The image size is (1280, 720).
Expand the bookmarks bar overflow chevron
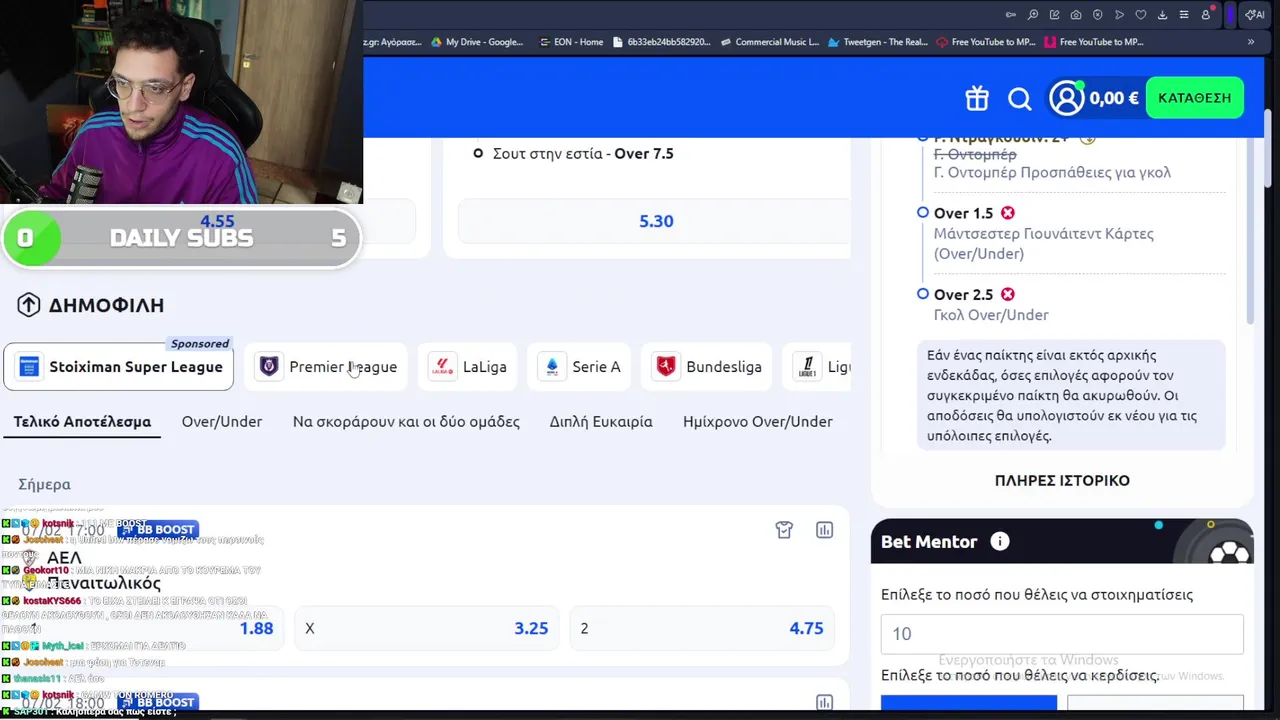point(1251,42)
